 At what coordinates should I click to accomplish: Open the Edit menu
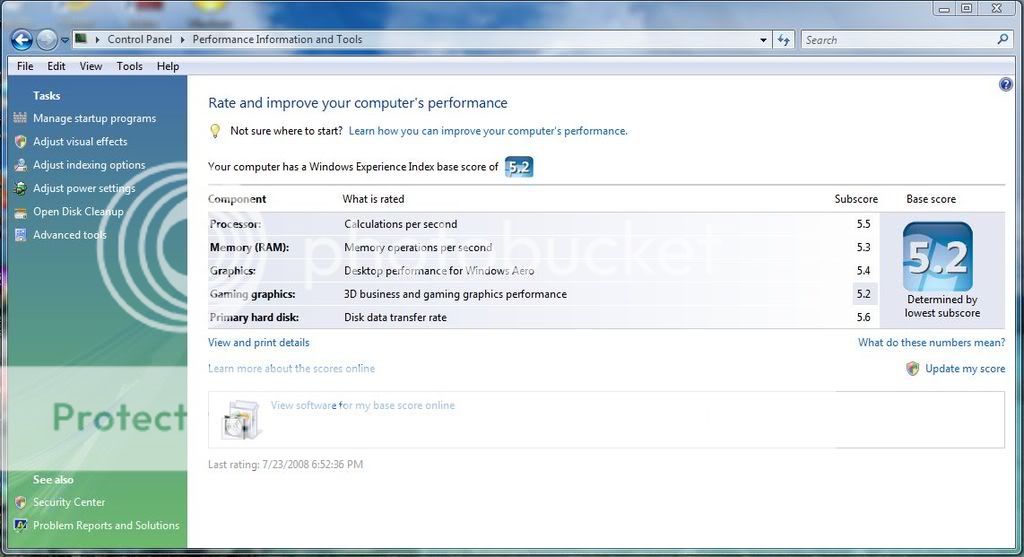[x=56, y=66]
